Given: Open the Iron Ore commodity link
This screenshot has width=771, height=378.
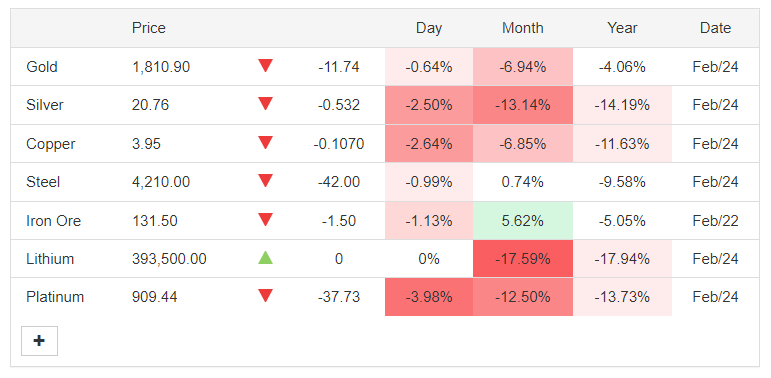Looking at the screenshot, I should point(53,221).
